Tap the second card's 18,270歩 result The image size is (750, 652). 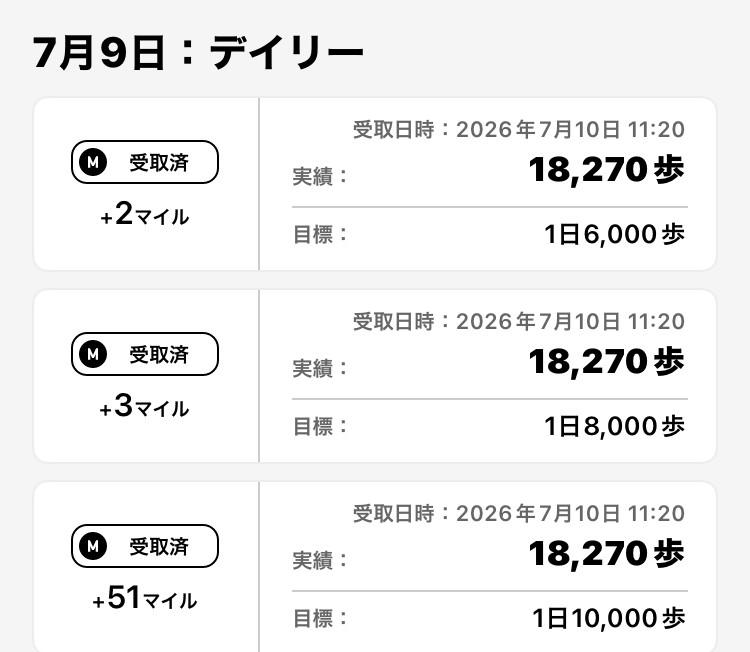pyautogui.click(x=607, y=362)
